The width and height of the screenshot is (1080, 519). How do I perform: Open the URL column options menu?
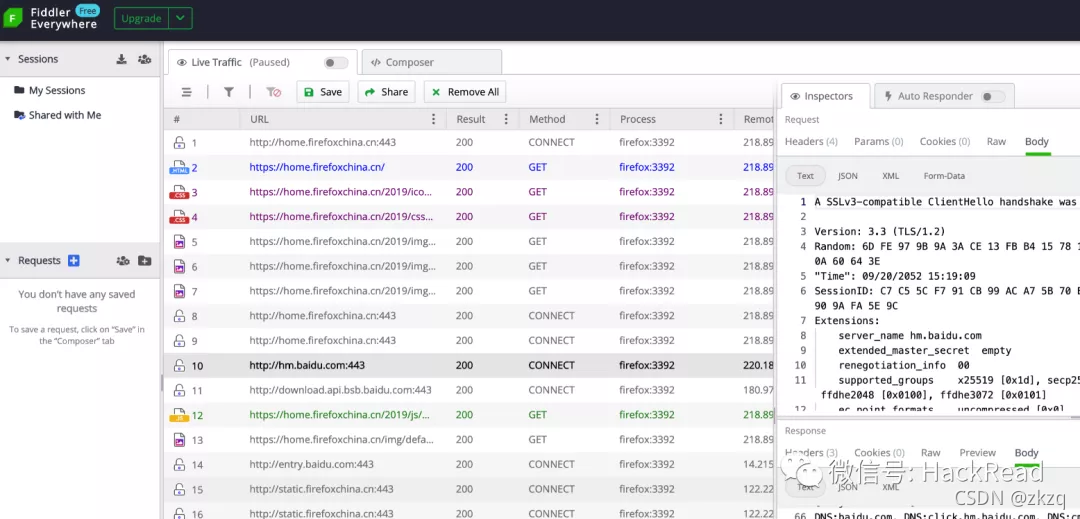(x=433, y=119)
